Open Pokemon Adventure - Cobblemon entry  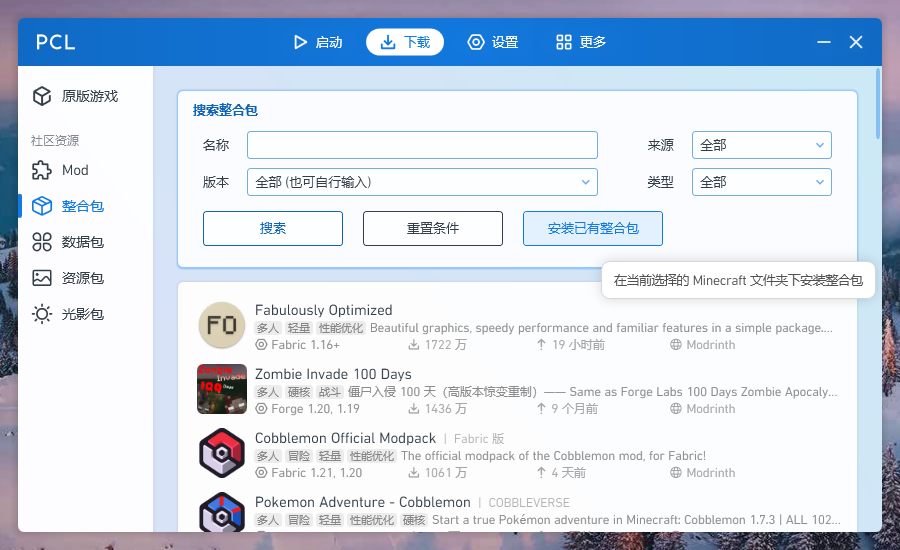tap(517, 510)
